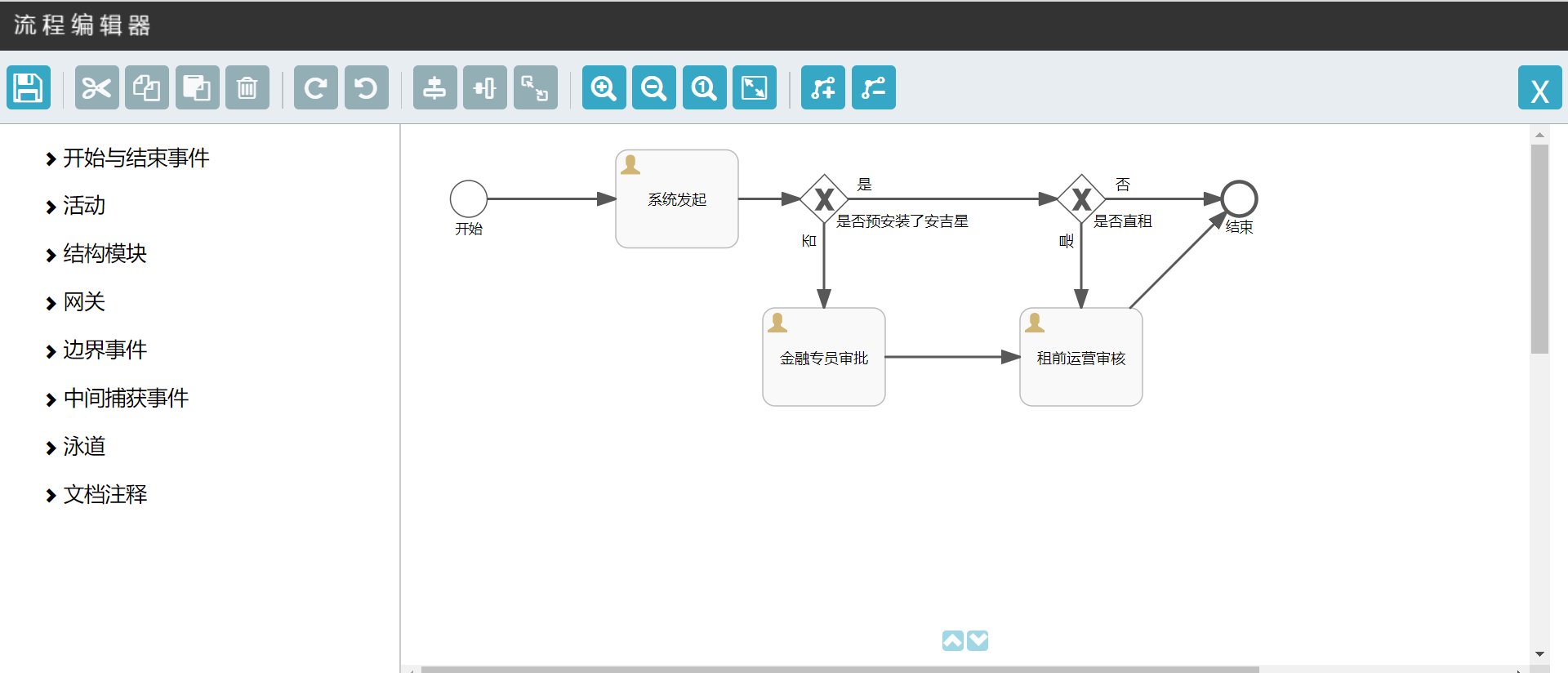Click the 是否直租 gateway label

(1123, 221)
